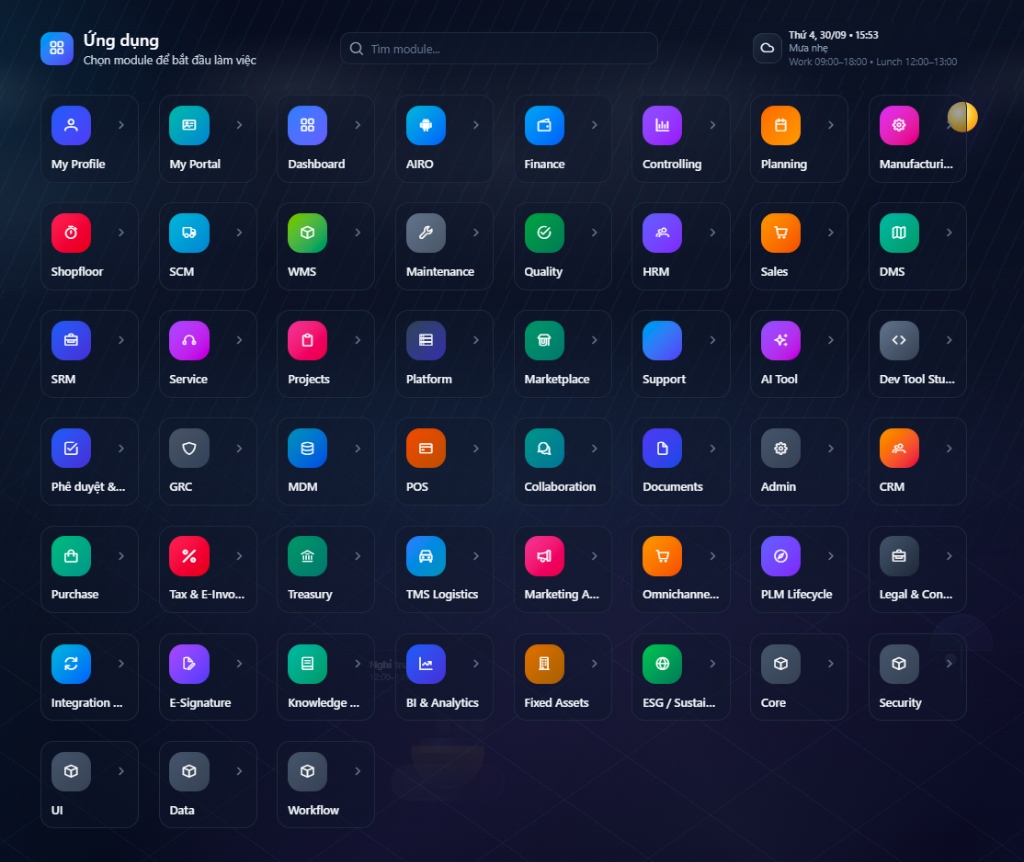Viewport: 1024px width, 862px height.
Task: Open the Treasury bank icon
Action: pyautogui.click(x=308, y=556)
